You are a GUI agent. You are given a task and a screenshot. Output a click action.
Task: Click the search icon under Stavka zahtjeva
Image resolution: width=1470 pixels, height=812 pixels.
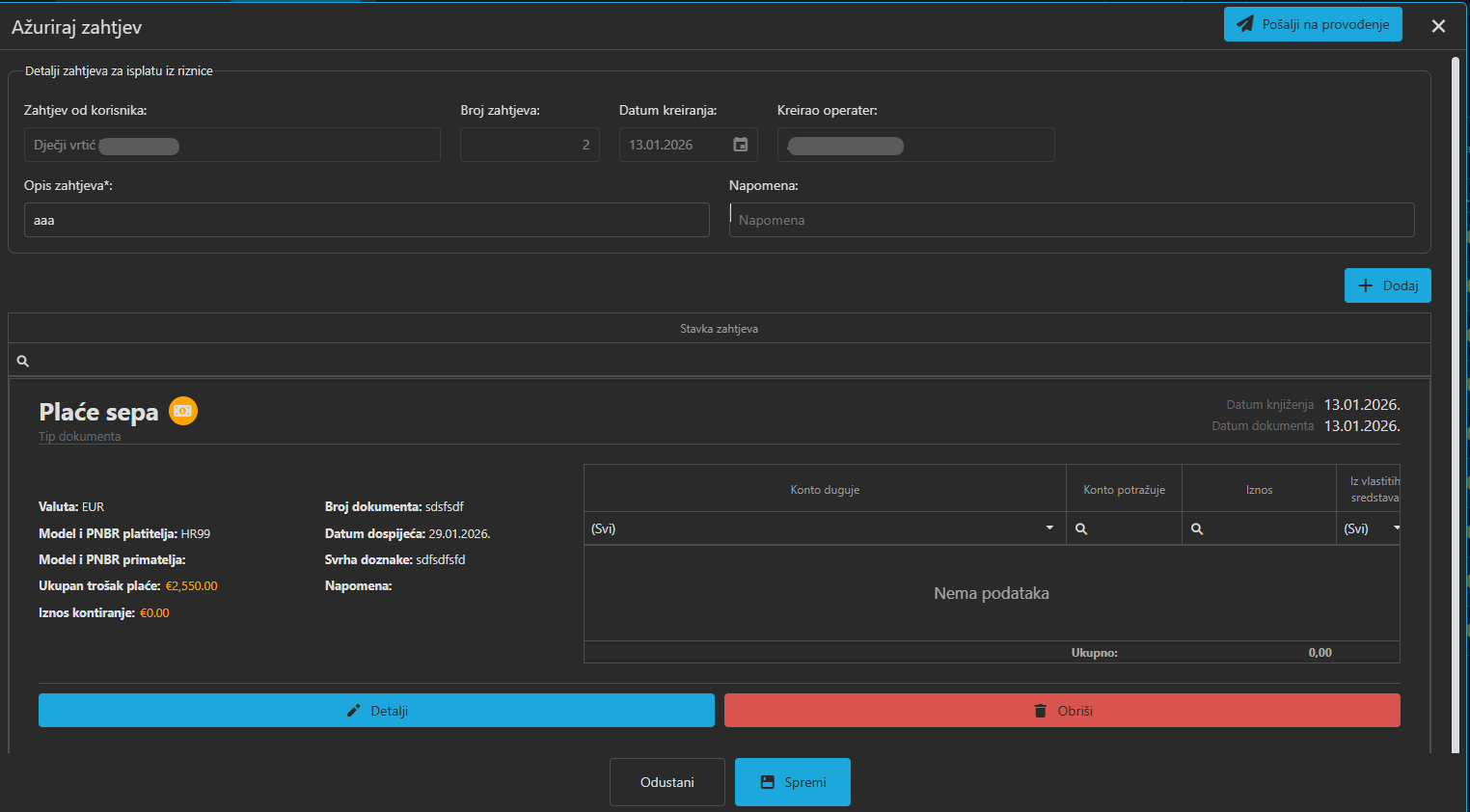pos(23,361)
